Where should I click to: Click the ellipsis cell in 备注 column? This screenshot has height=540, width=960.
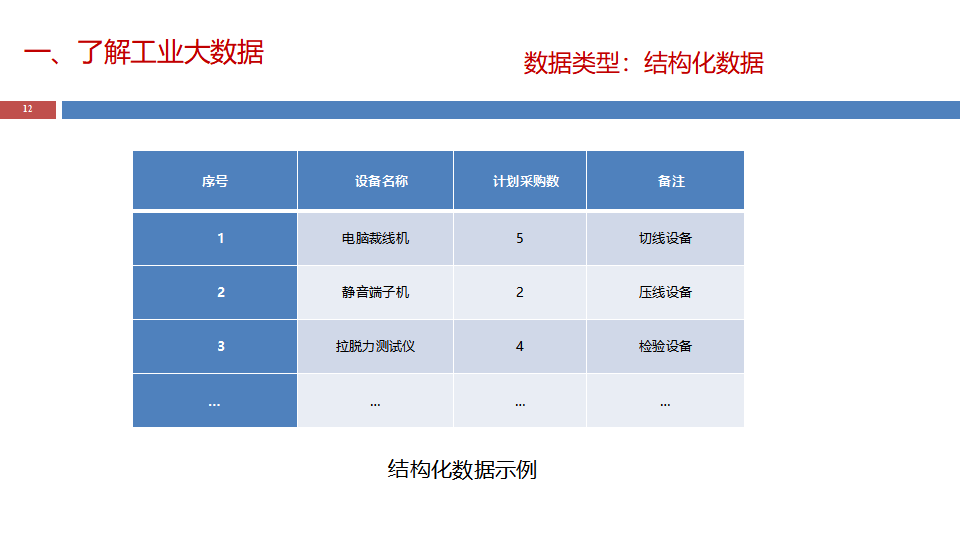pos(666,400)
